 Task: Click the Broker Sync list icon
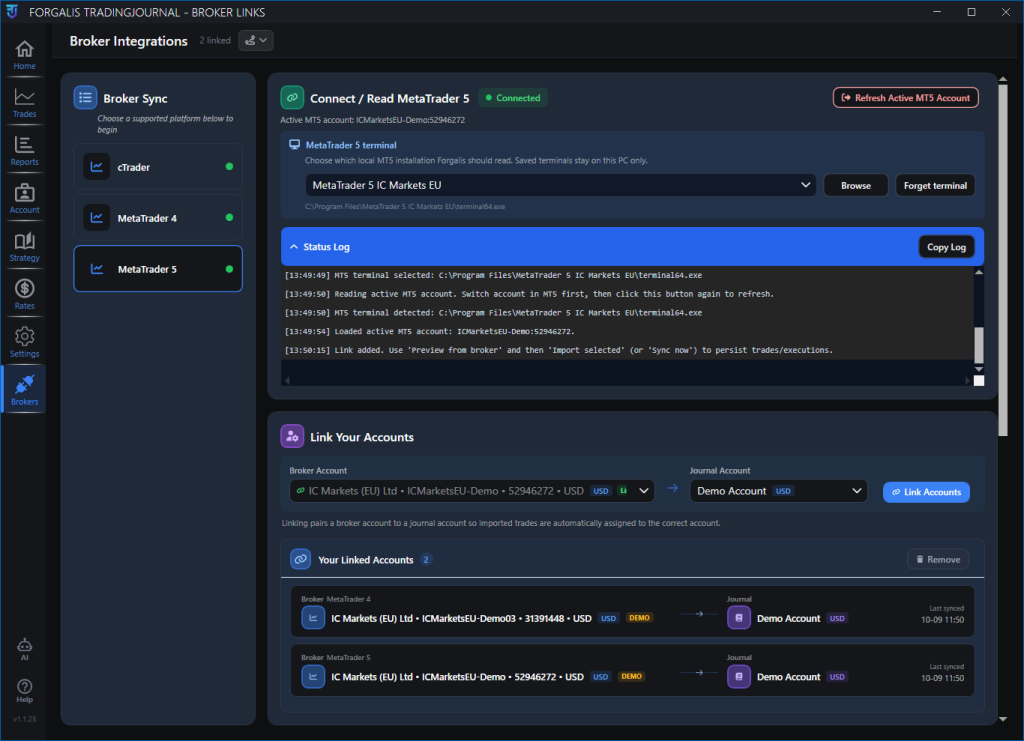pos(85,98)
